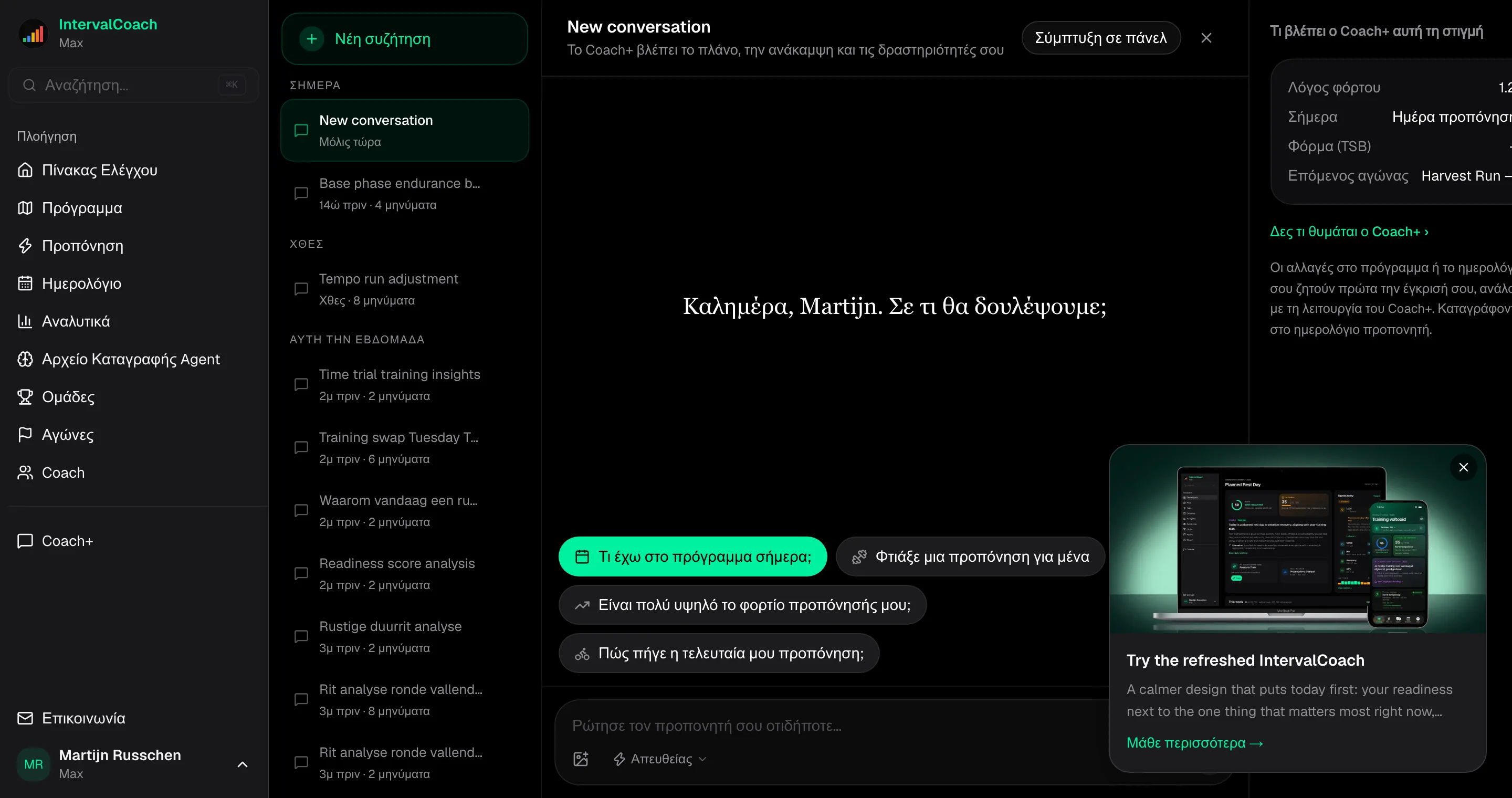
Task: Open the Απευθείας mode dropdown
Action: pyautogui.click(x=660, y=759)
